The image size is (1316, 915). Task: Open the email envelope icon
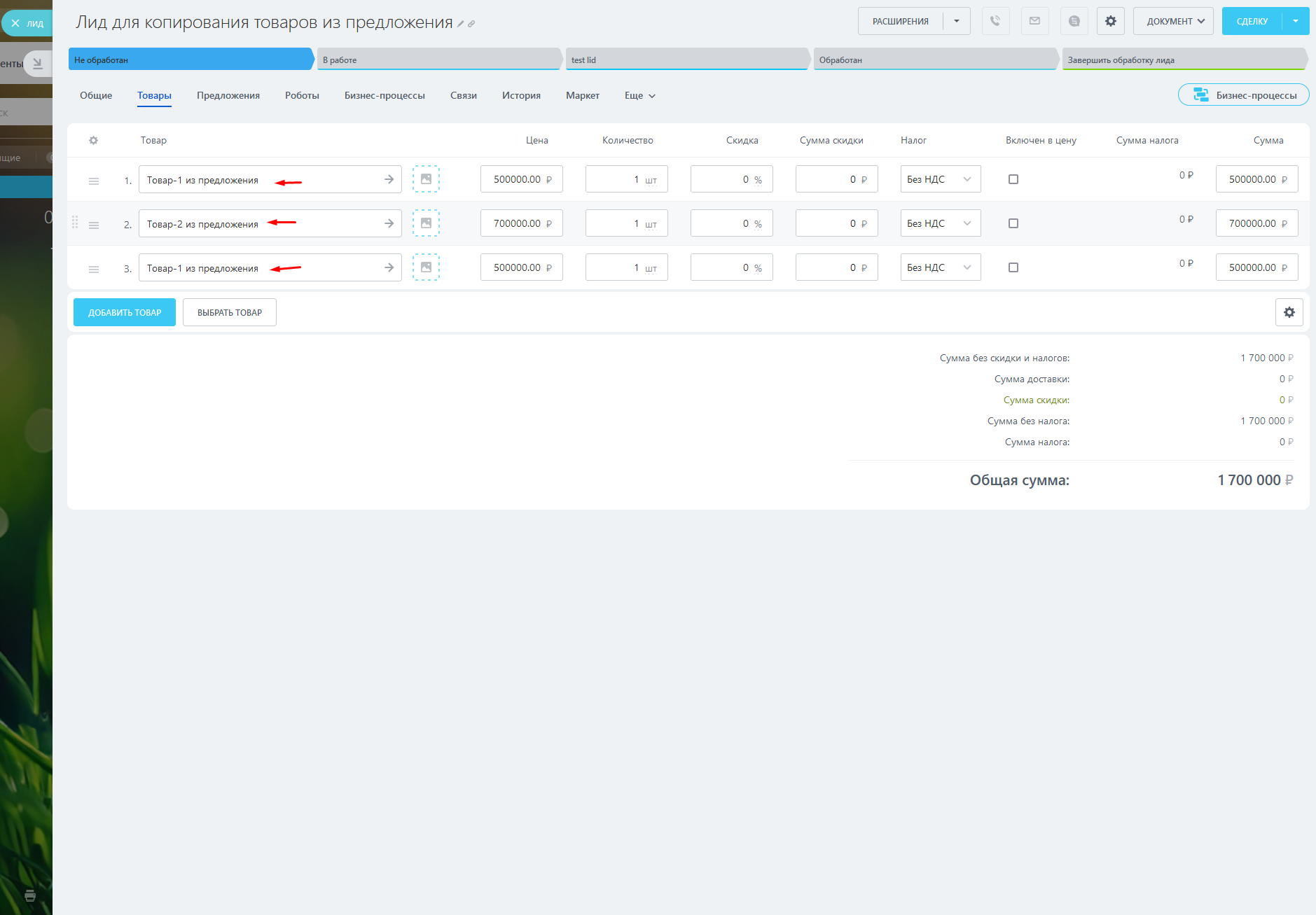pos(1034,21)
